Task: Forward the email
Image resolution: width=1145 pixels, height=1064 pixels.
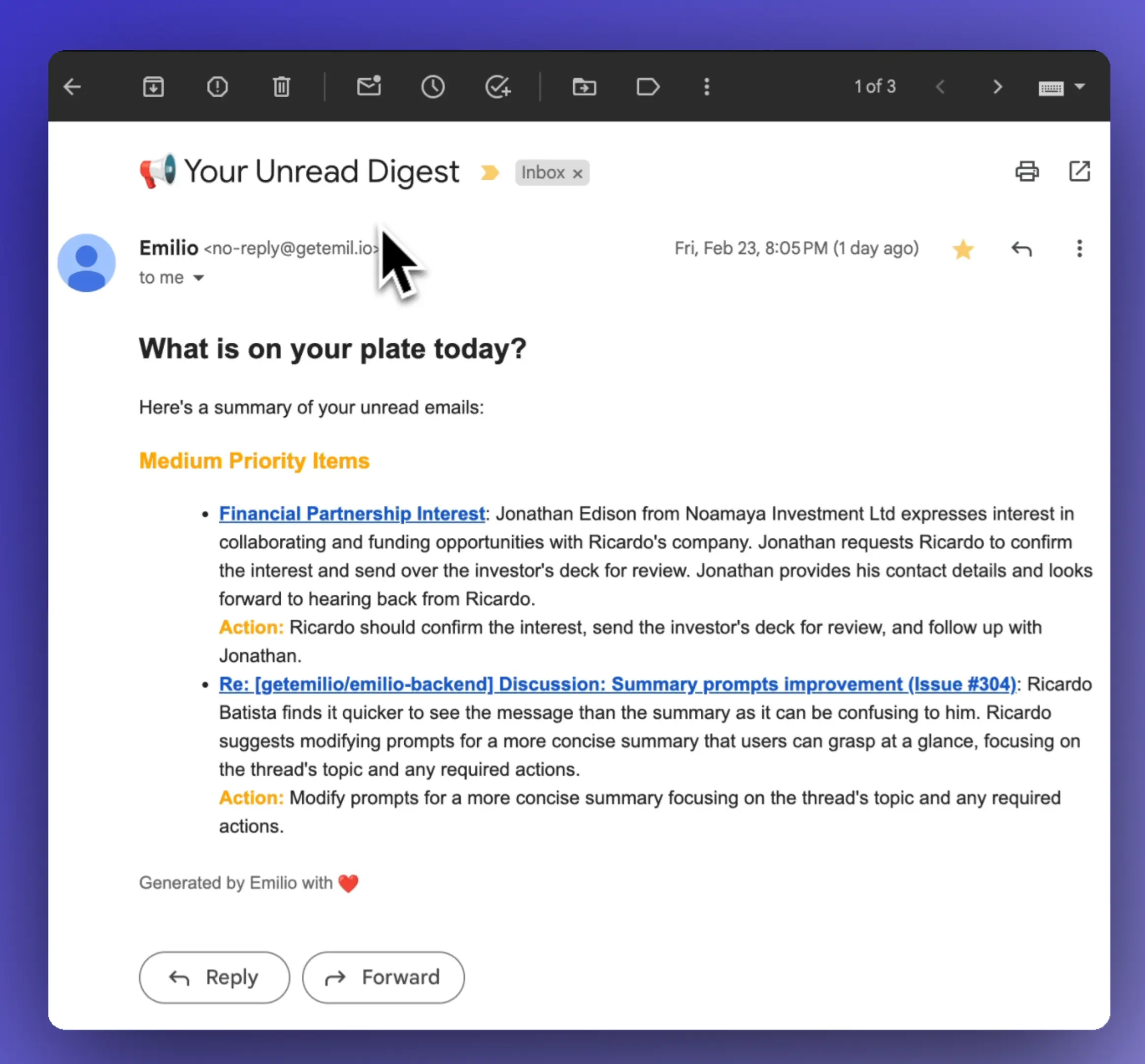Action: click(384, 977)
